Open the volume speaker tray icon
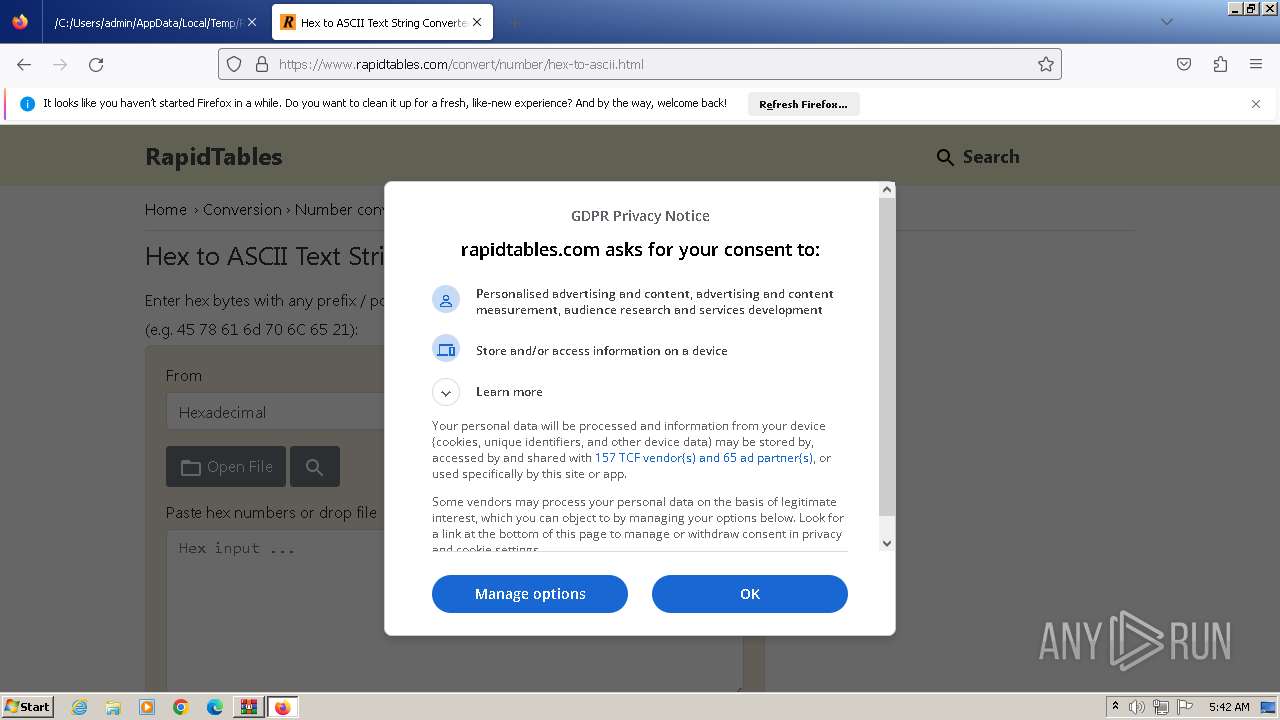Screen dimensions: 1280x720 coord(1137,707)
